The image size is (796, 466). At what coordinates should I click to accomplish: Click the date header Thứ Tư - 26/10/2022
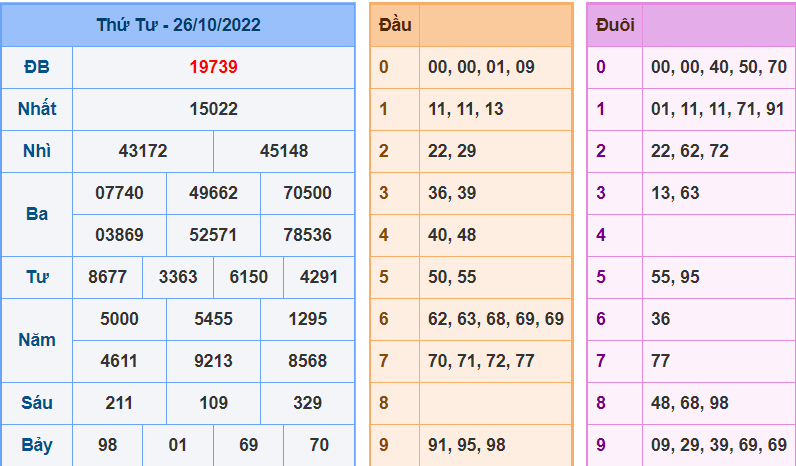pos(178,25)
